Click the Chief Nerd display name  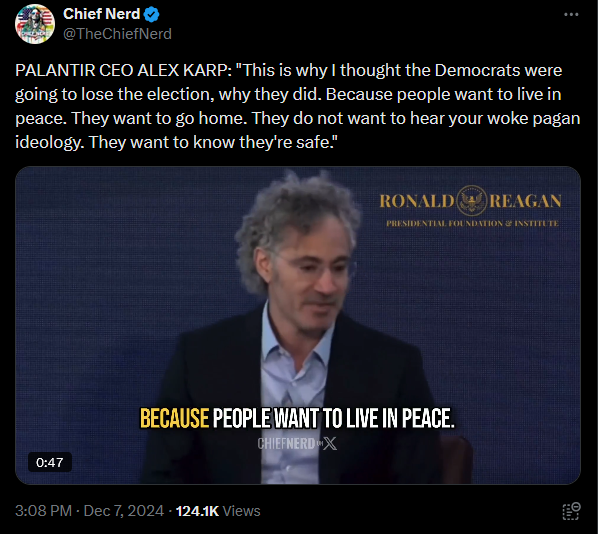[x=101, y=14]
